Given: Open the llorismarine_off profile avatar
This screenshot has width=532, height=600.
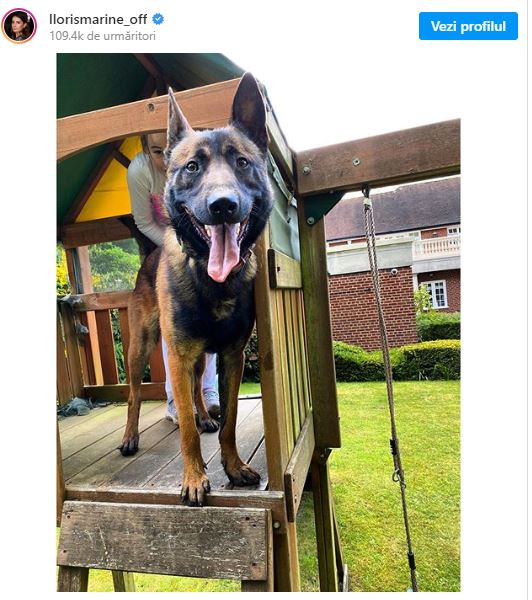Looking at the screenshot, I should [x=19, y=26].
